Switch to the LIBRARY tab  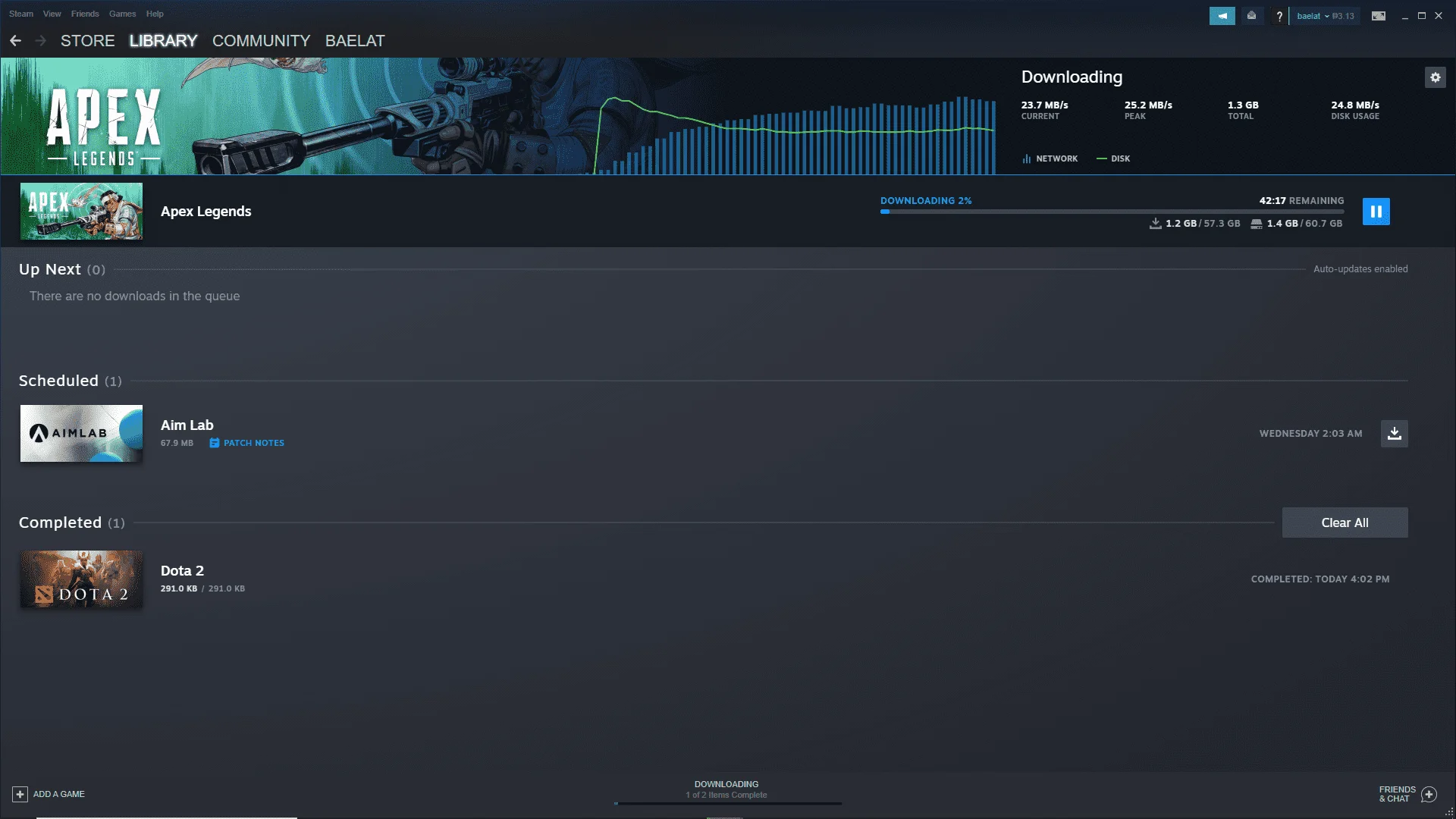[163, 41]
